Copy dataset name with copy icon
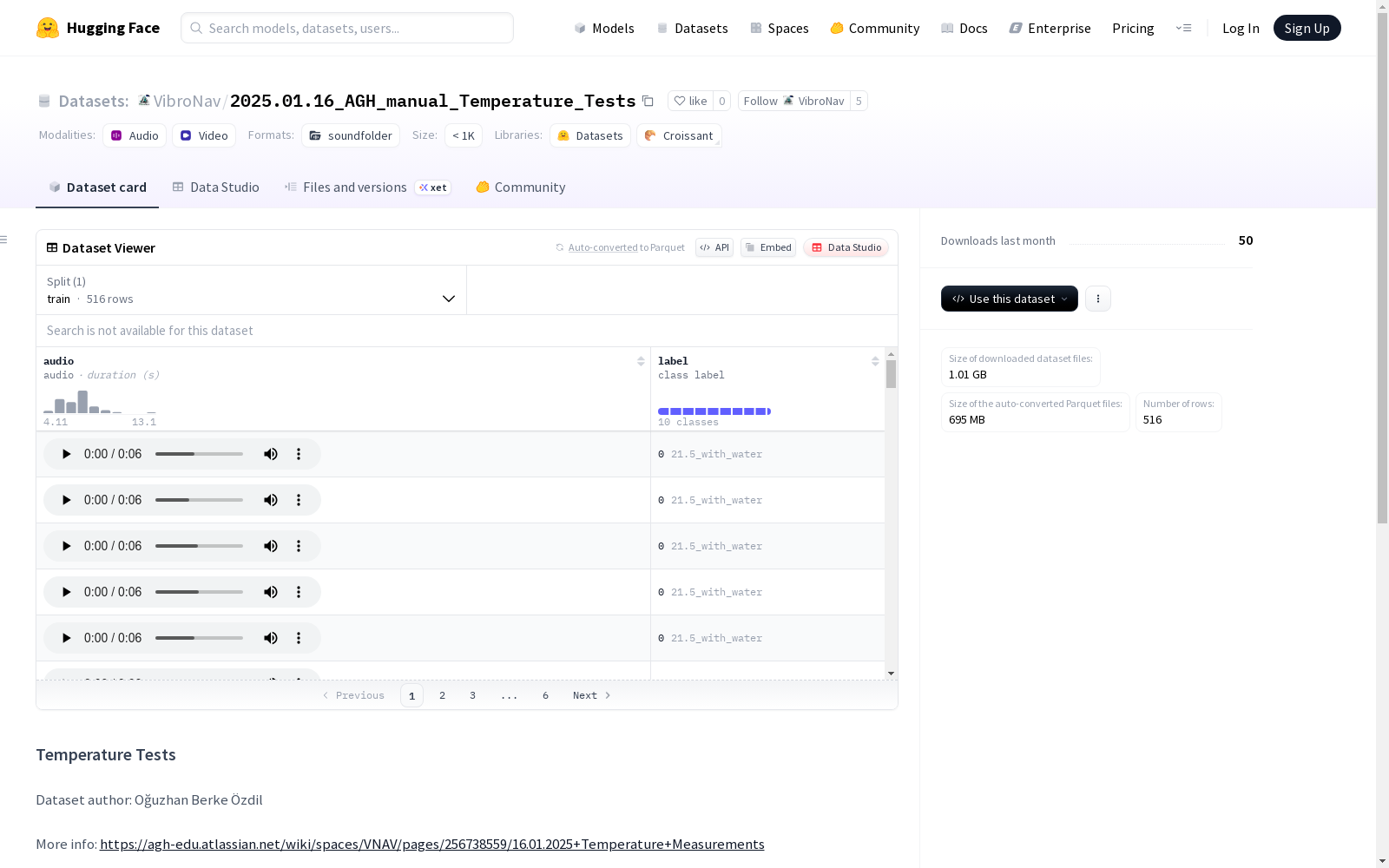 click(648, 101)
